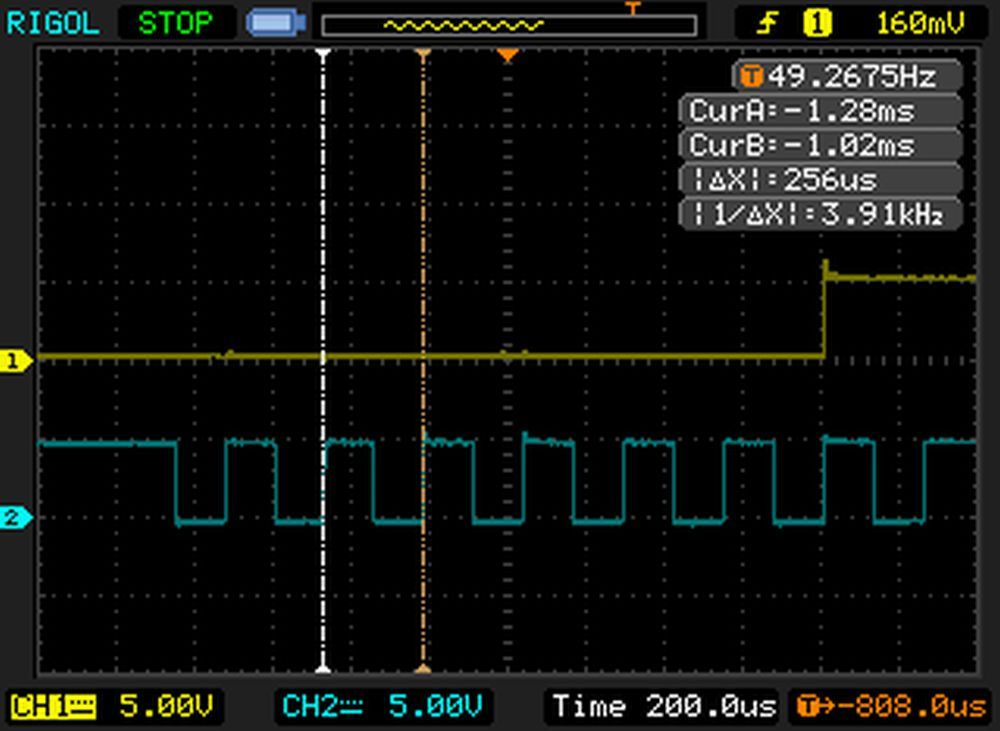Click the CurB -1.02ms cursor readout
1000x731 pixels.
821,145
